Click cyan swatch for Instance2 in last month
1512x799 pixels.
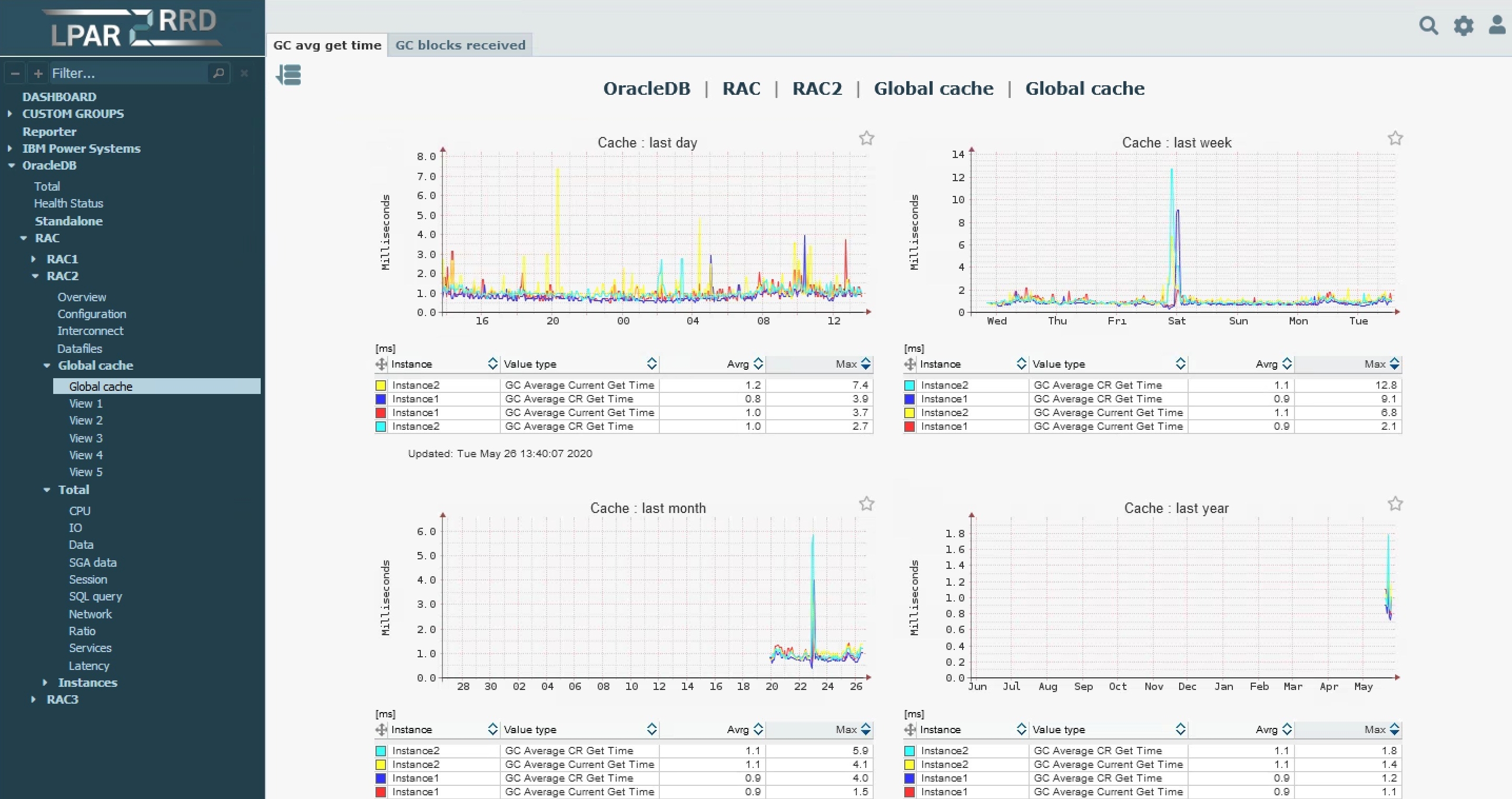(x=381, y=751)
